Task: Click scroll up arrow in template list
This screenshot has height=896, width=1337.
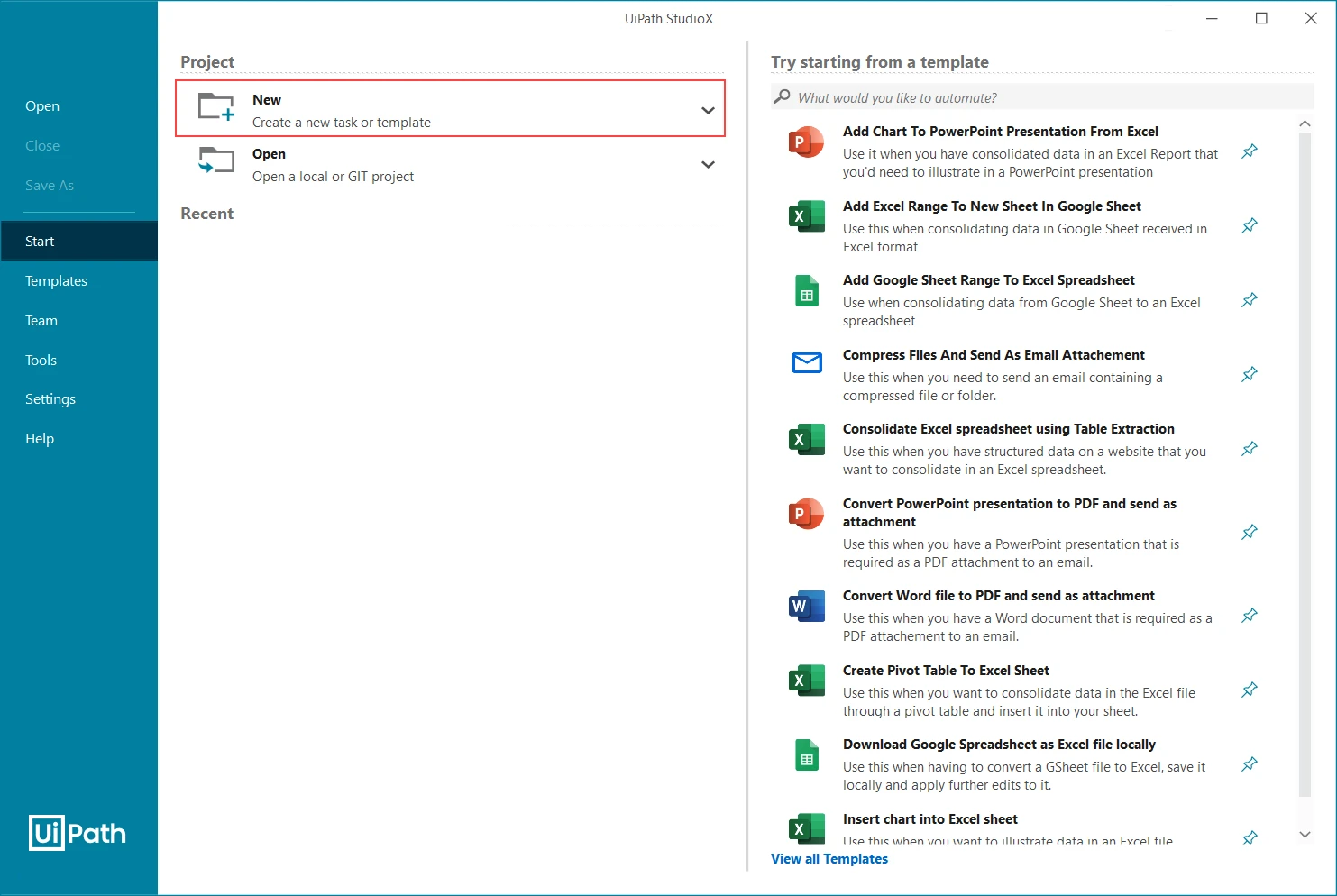Action: click(x=1305, y=123)
